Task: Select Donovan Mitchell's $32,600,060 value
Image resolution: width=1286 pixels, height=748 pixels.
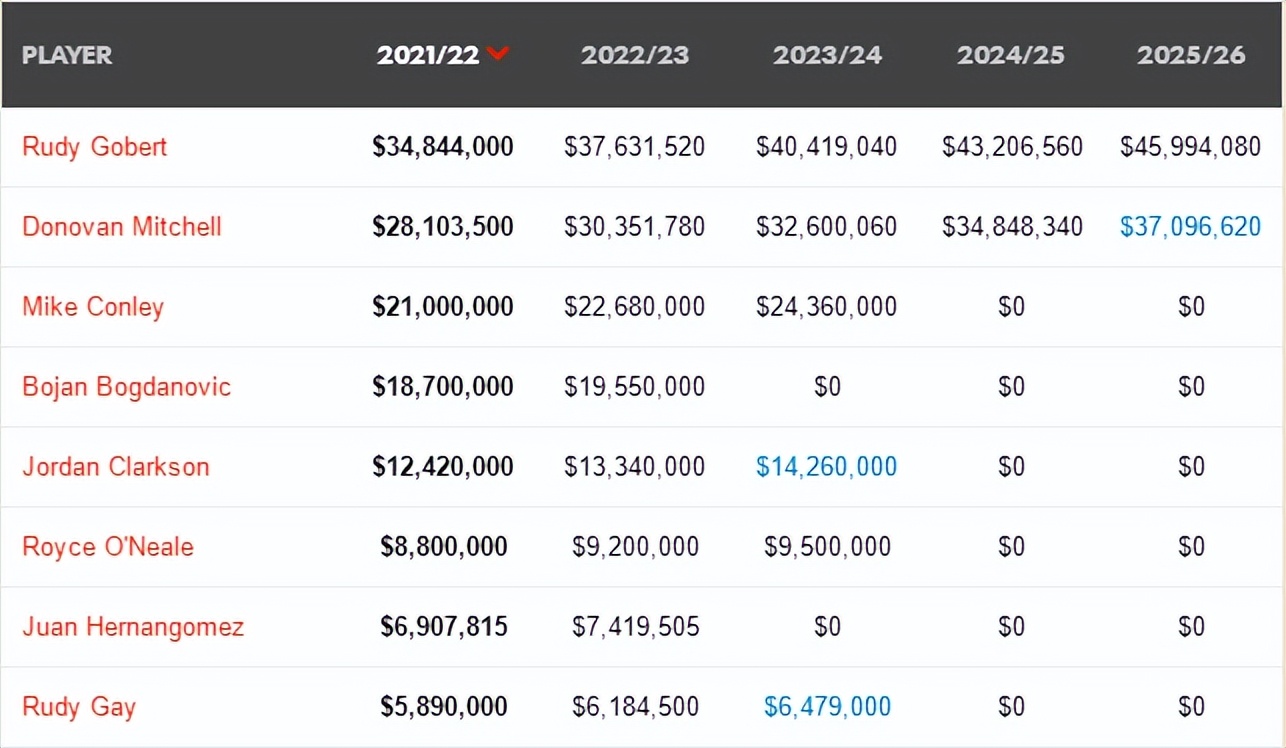Action: coord(827,227)
